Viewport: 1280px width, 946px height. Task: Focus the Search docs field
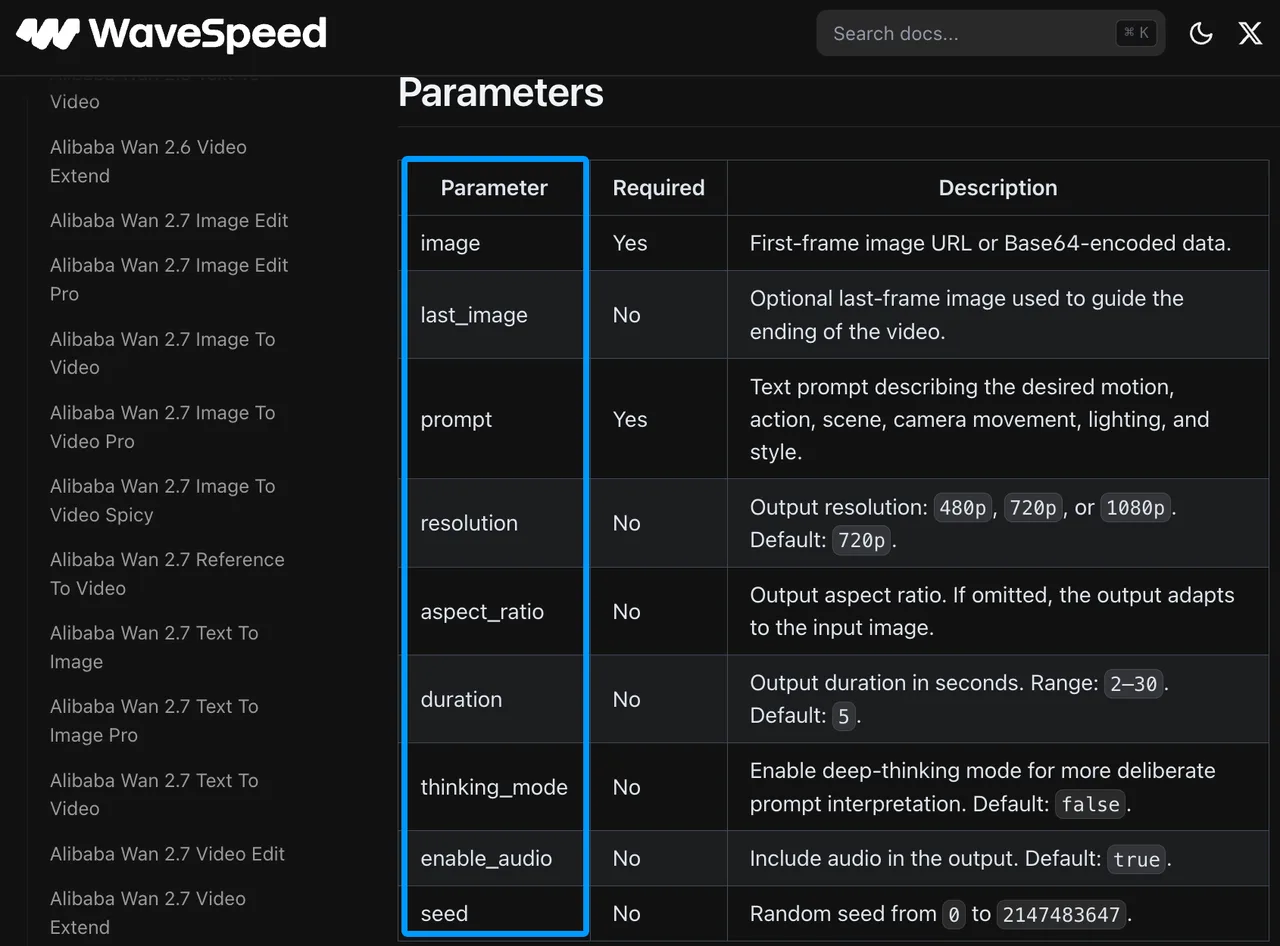tap(990, 34)
